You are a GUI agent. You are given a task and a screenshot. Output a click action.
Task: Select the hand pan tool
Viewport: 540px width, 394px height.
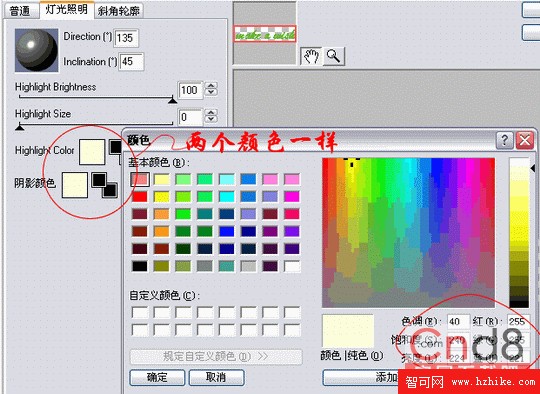click(x=312, y=56)
